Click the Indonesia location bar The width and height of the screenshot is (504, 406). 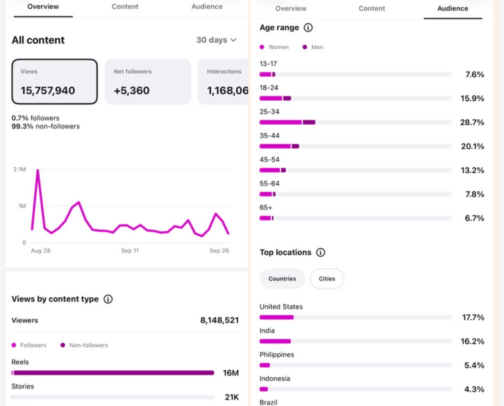click(x=355, y=389)
